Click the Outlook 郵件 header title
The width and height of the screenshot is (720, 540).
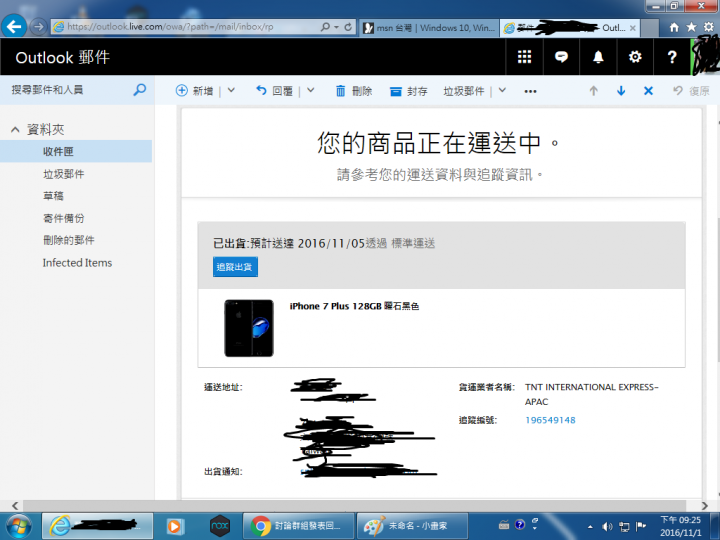(62, 57)
